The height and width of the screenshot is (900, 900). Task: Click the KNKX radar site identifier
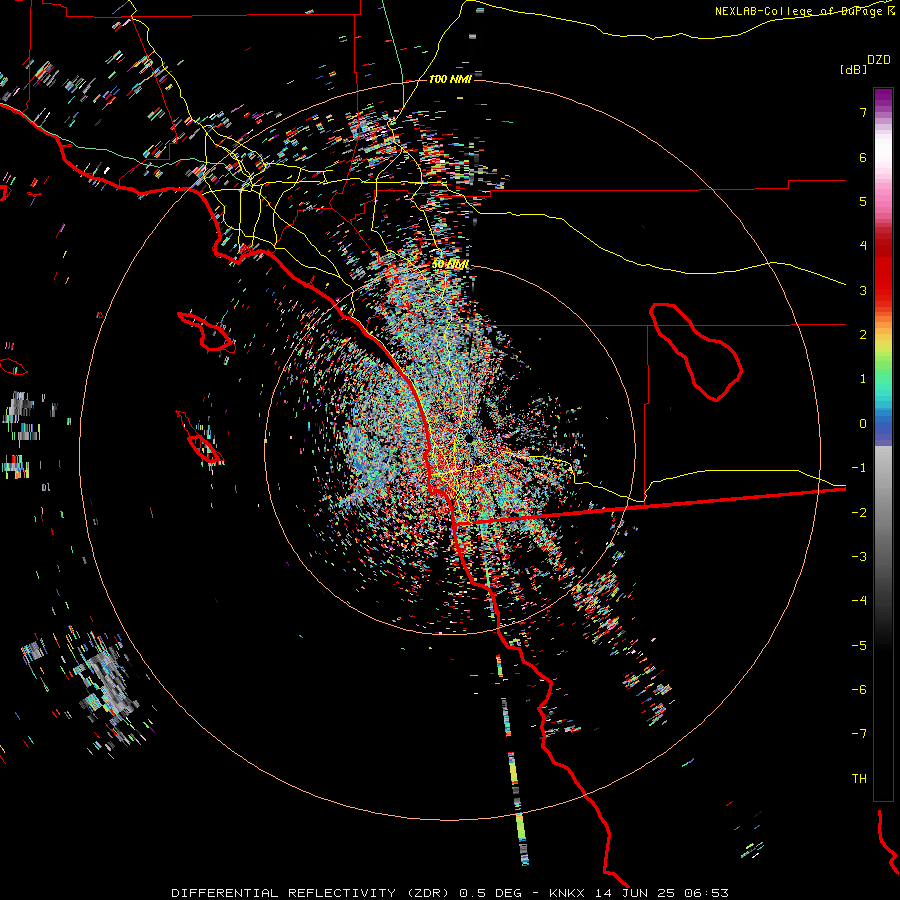(x=567, y=893)
